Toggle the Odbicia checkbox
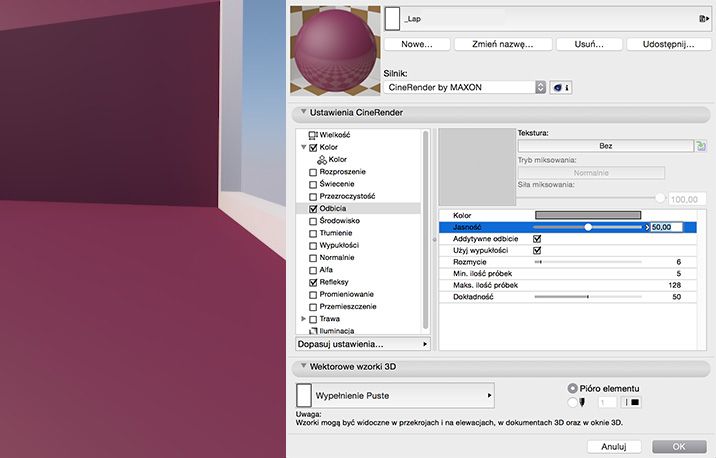The height and width of the screenshot is (458, 716). pos(313,209)
